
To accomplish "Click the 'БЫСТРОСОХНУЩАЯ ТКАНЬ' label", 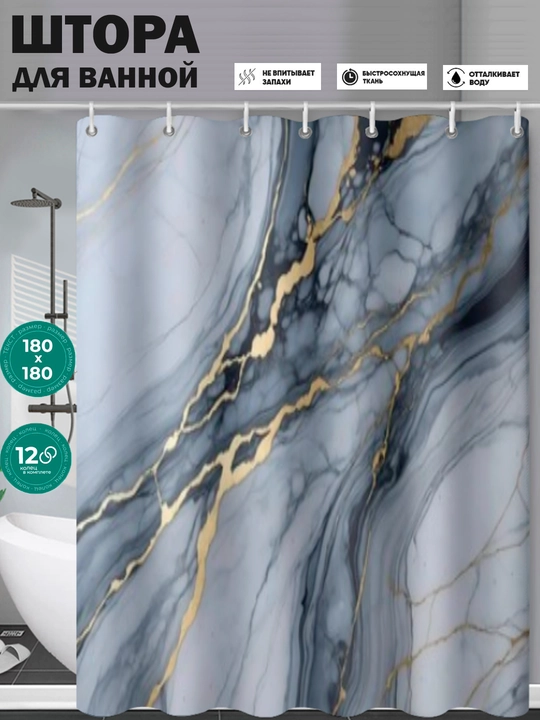I will [x=394, y=77].
